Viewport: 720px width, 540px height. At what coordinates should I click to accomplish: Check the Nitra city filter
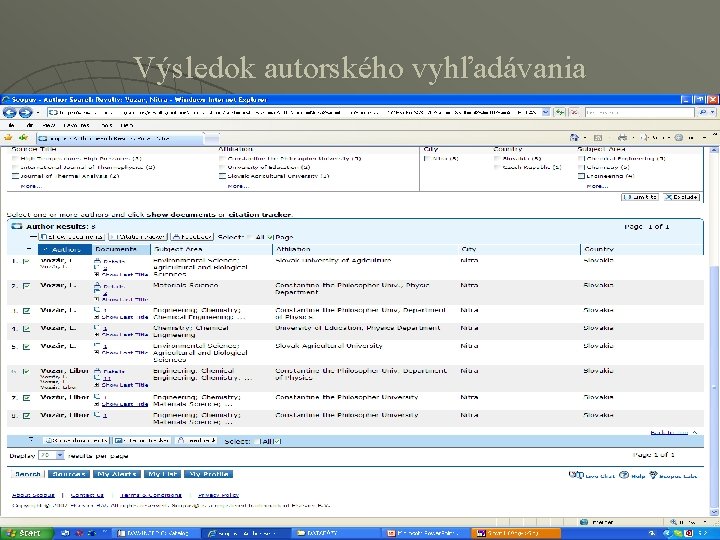[427, 158]
